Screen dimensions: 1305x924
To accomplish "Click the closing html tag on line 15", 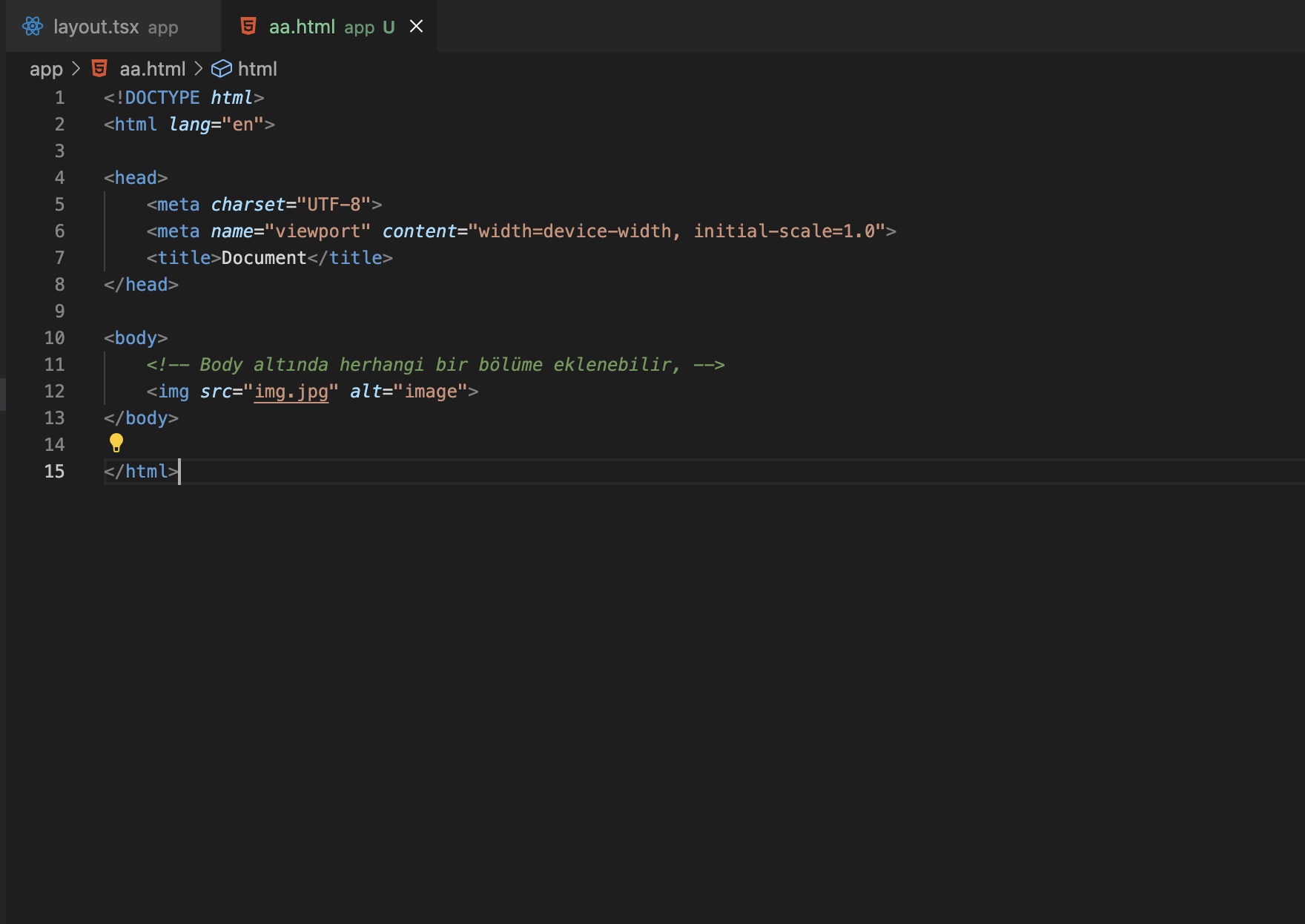I will coord(141,472).
